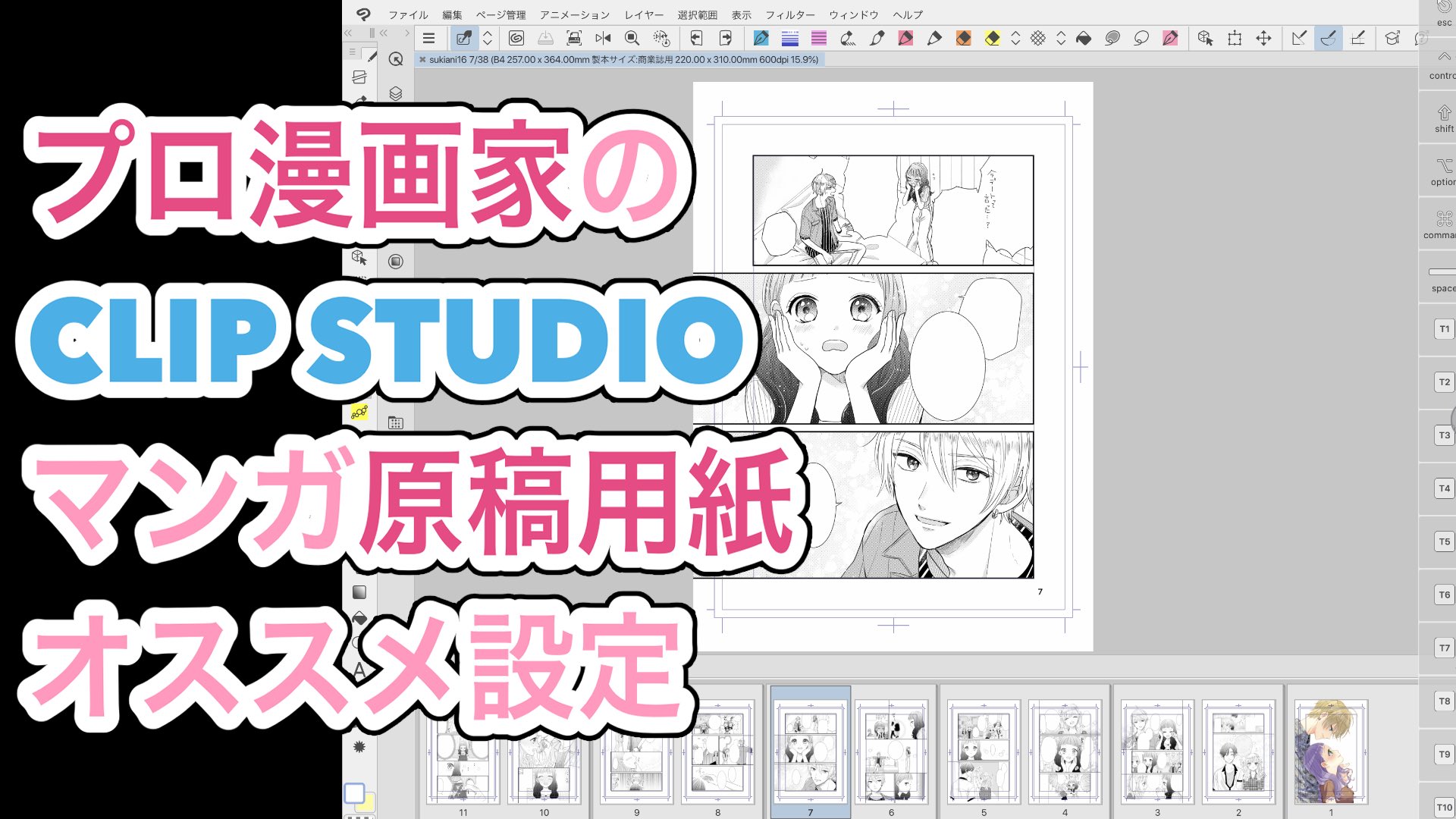
Task: Click the Redo arrow icon
Action: coord(726,37)
